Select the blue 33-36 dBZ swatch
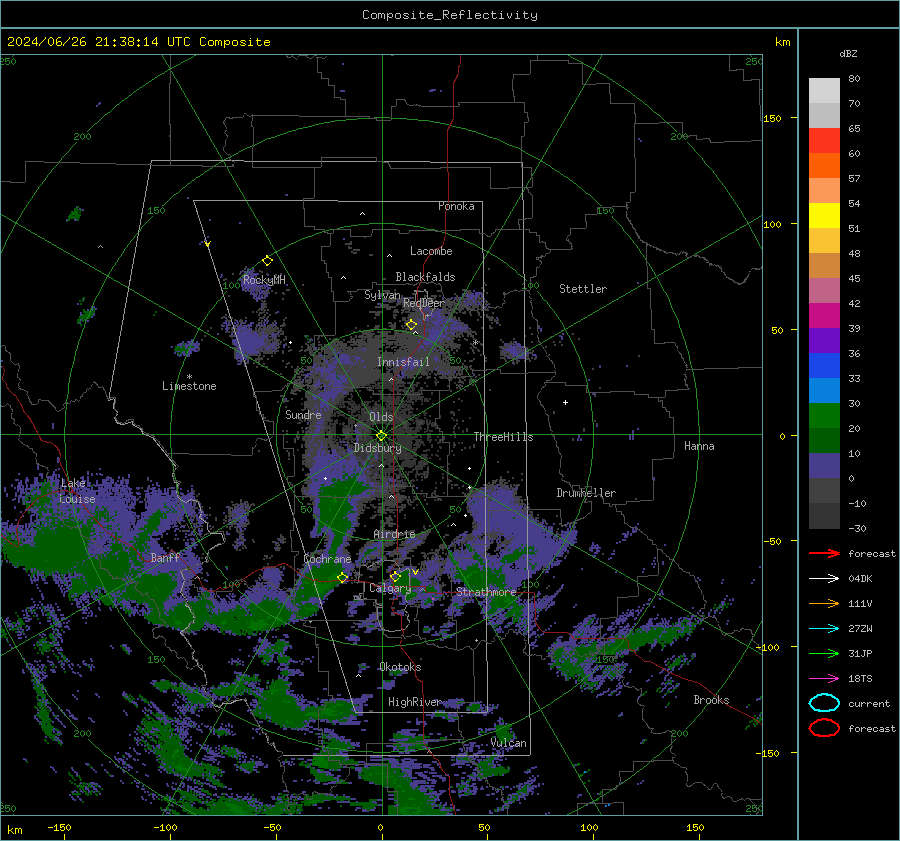 point(824,366)
